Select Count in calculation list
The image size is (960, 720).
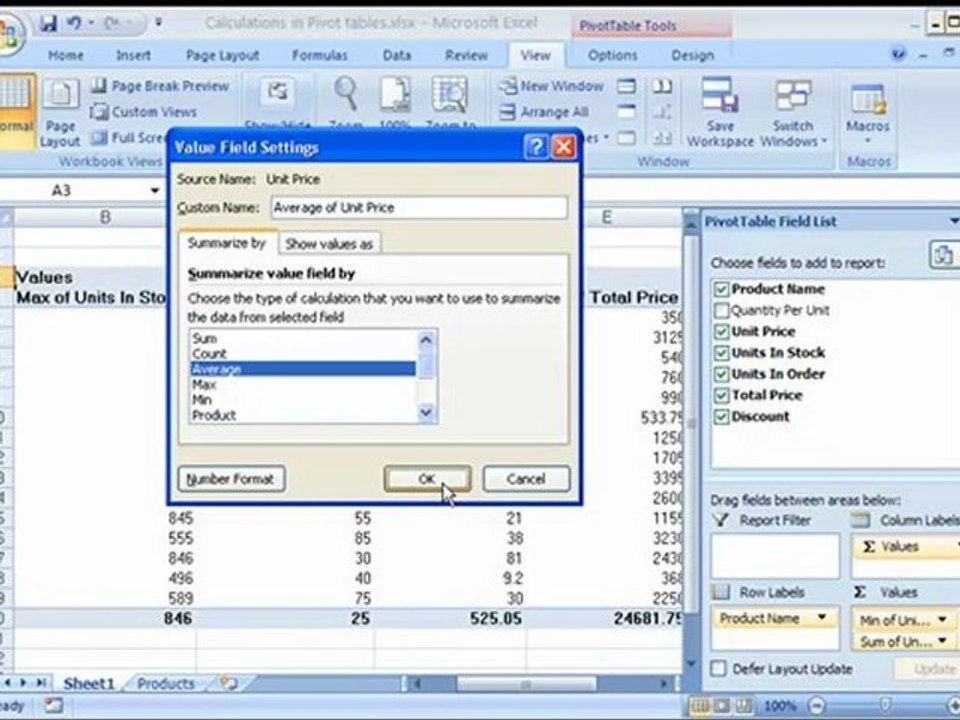coord(302,354)
